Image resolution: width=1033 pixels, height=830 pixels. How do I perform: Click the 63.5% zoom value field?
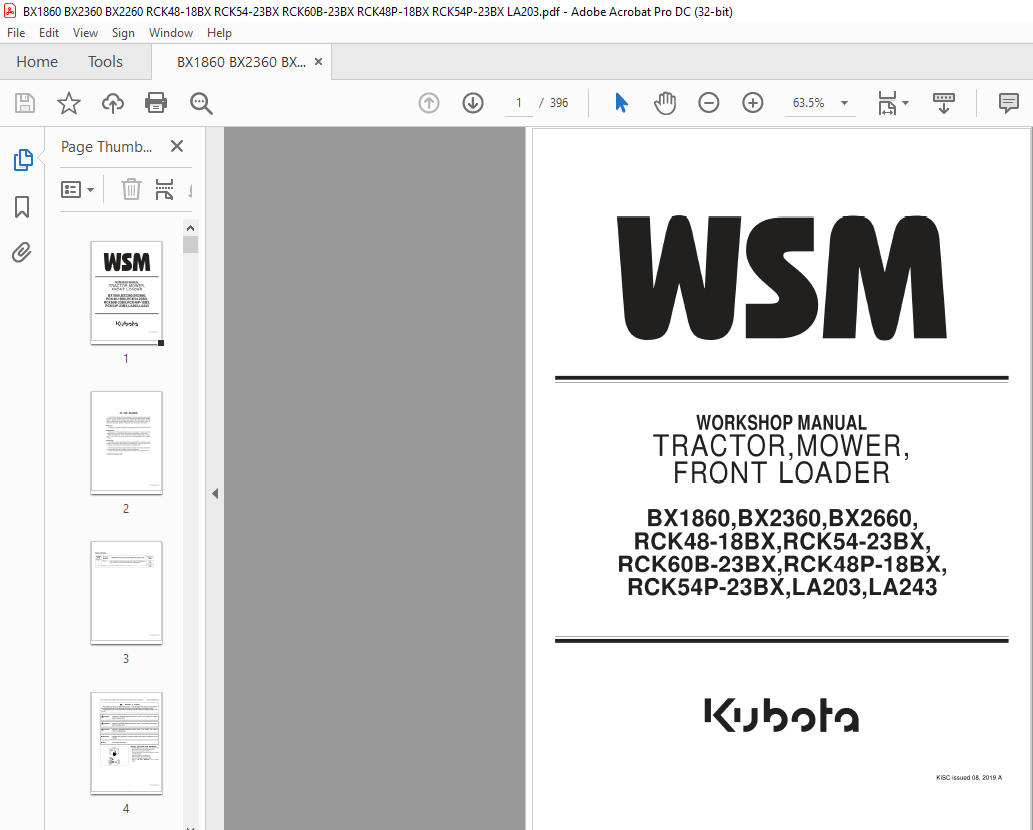click(x=808, y=103)
